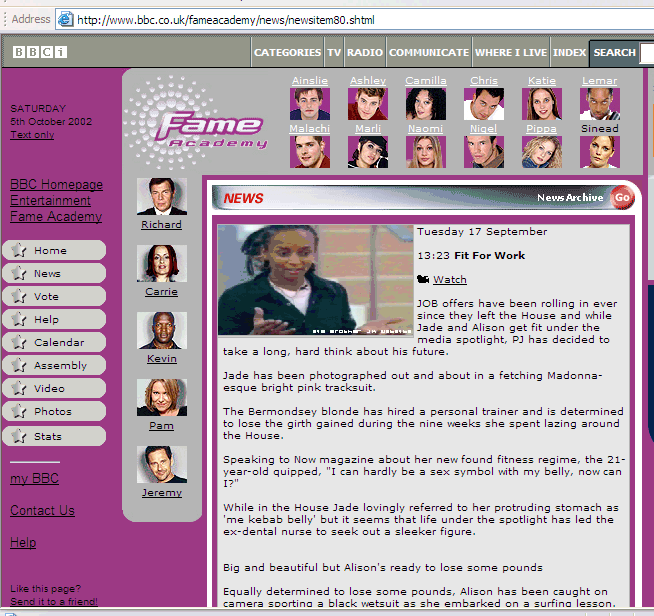Image resolution: width=654 pixels, height=616 pixels.
Task: Click the star icon beside Home
Action: [x=19, y=250]
